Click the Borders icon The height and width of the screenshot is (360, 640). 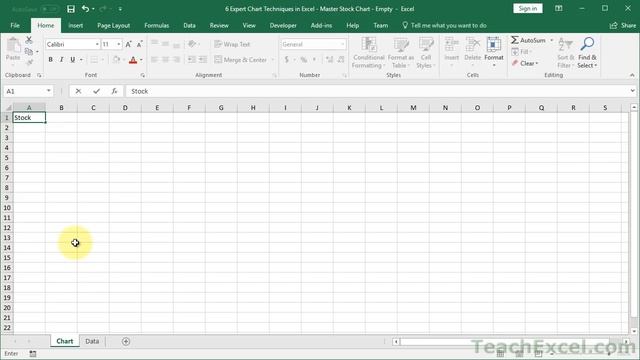point(94,60)
